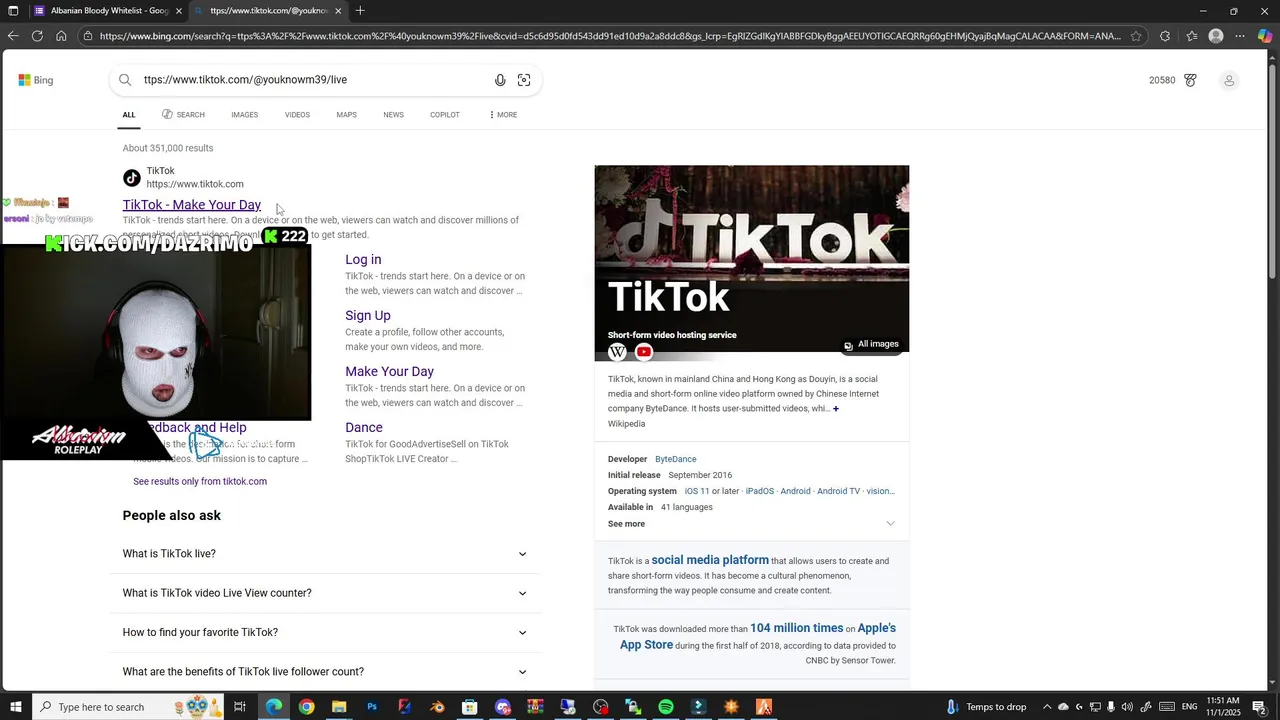Expand What is TikTok live question
The width and height of the screenshot is (1280, 720).
pos(325,554)
